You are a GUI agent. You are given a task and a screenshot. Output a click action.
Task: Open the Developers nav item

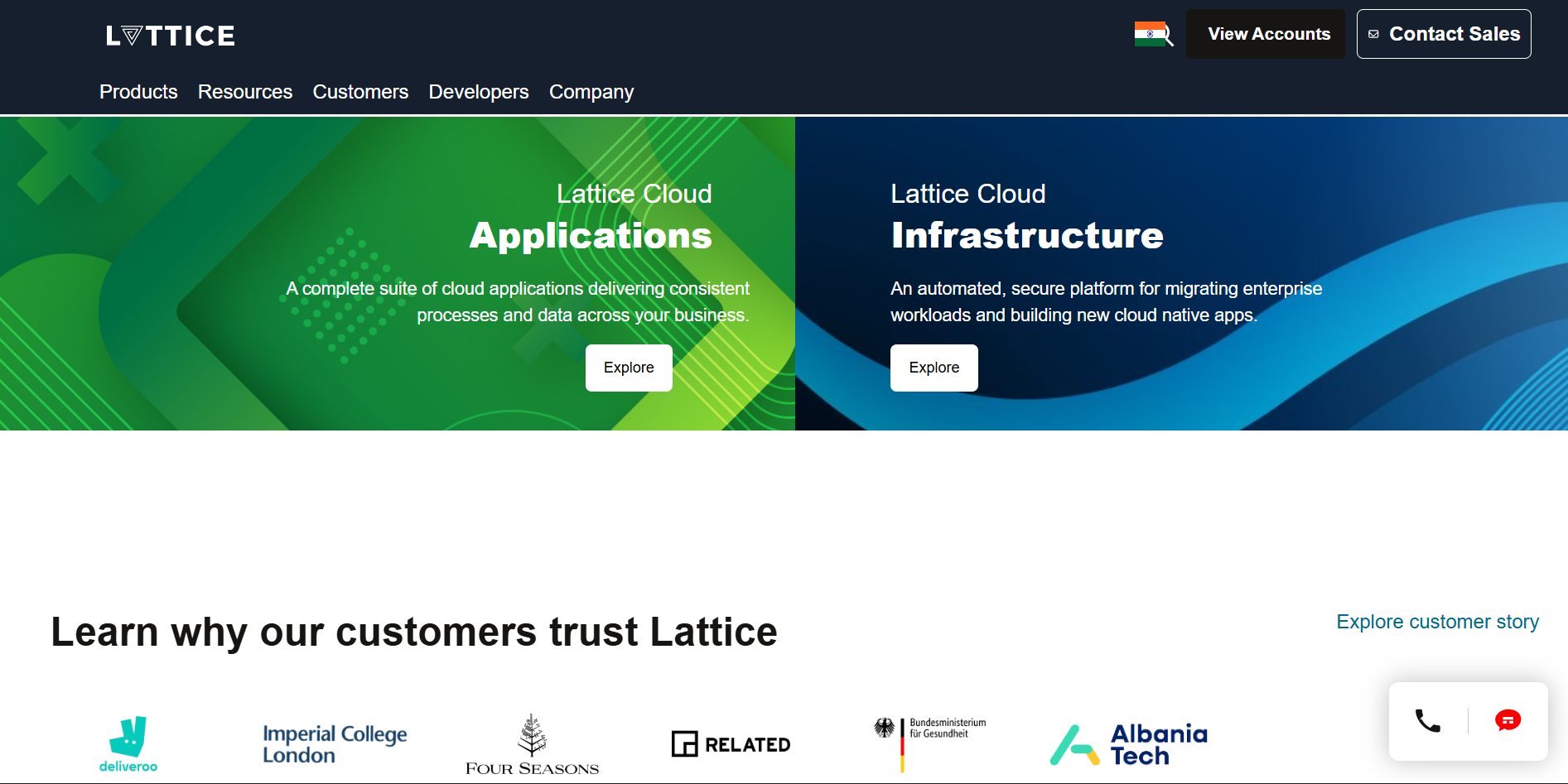478,92
